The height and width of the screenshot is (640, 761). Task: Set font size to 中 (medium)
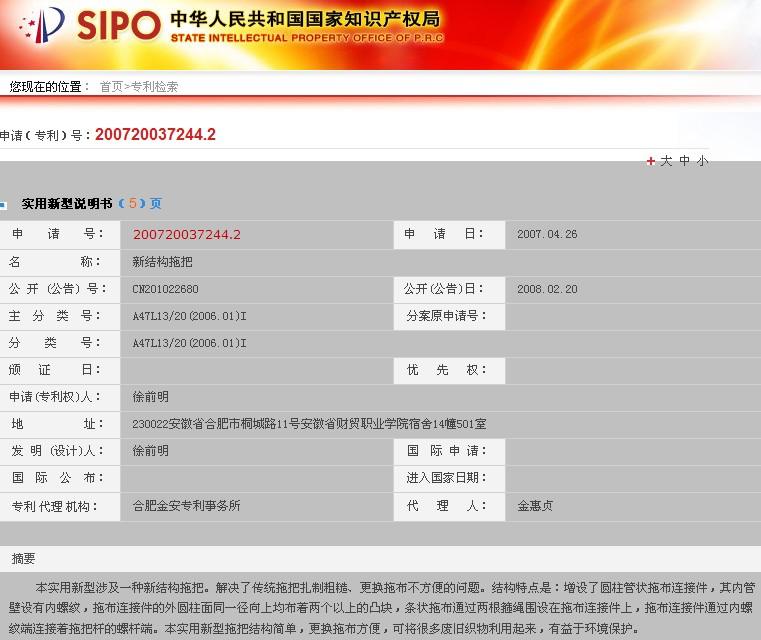685,161
